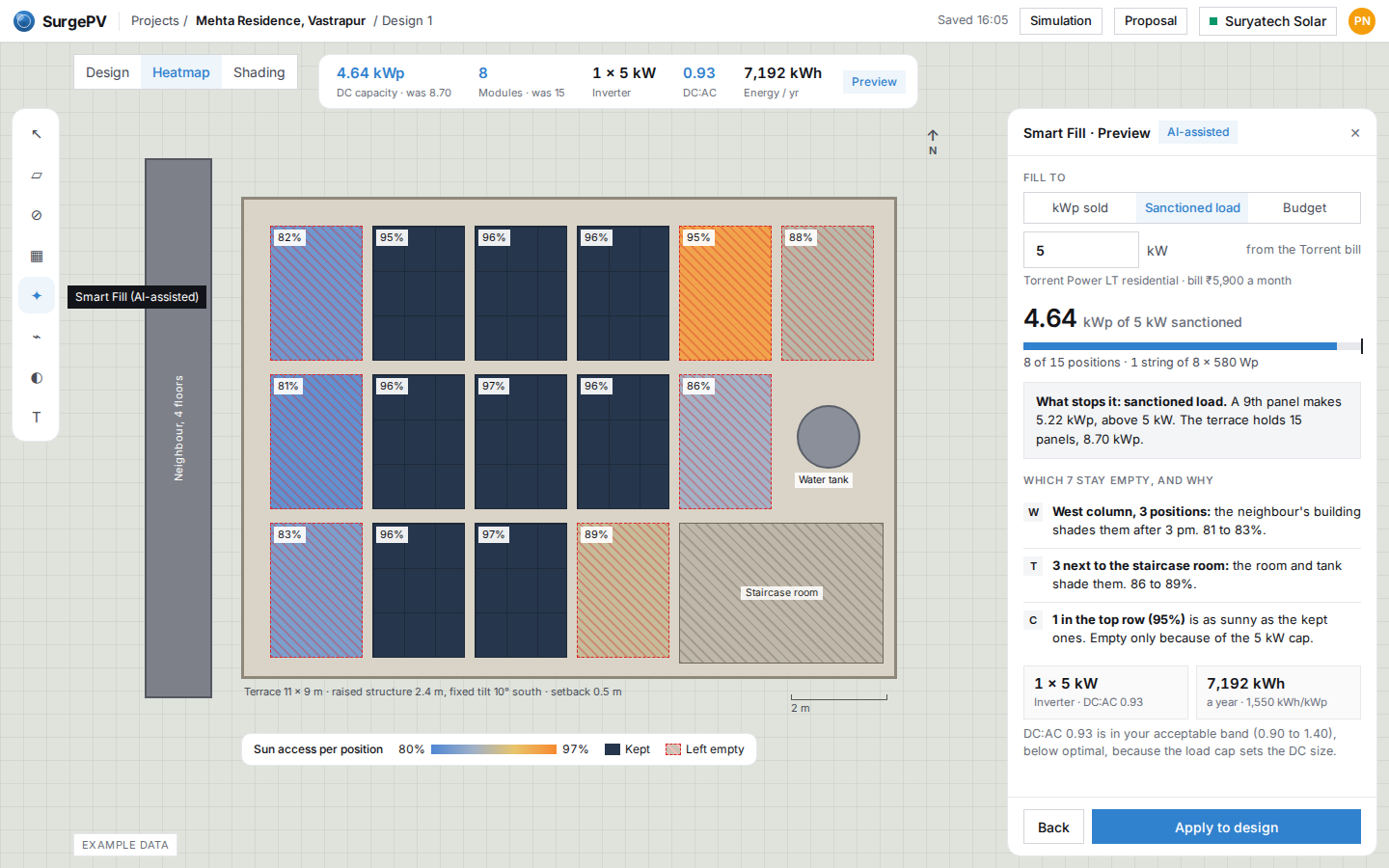Click the AI-assisted badge
This screenshot has height=868, width=1389.
pyautogui.click(x=1198, y=132)
